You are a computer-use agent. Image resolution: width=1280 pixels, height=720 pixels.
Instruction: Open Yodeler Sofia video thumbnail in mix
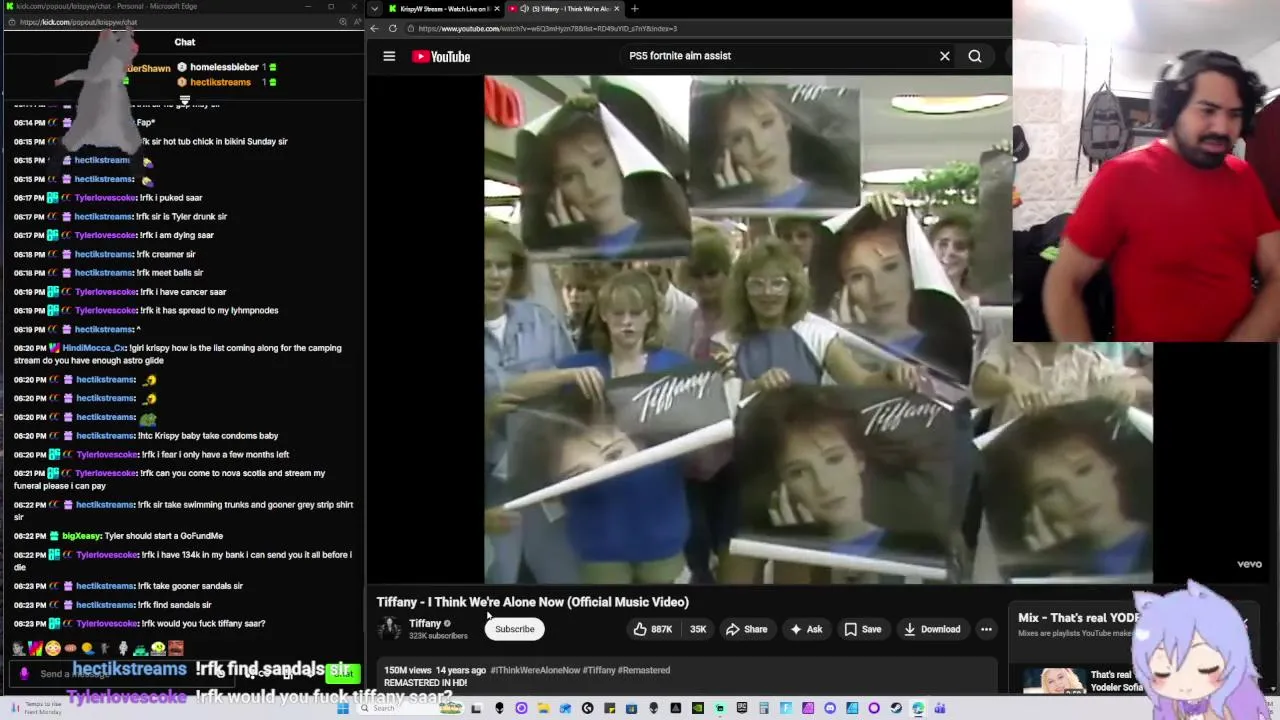point(1054,681)
